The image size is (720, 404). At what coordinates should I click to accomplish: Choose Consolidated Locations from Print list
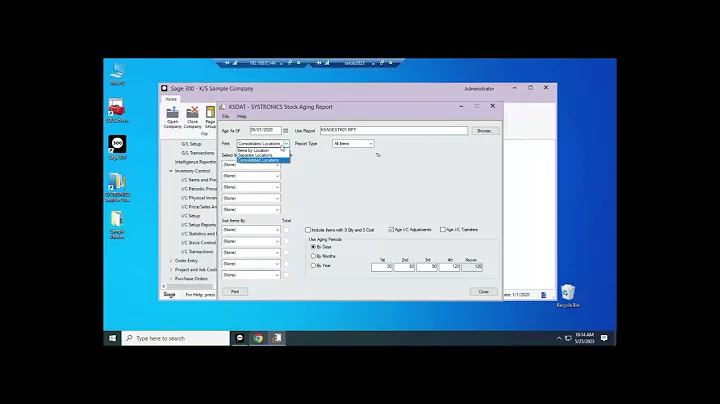coord(263,160)
